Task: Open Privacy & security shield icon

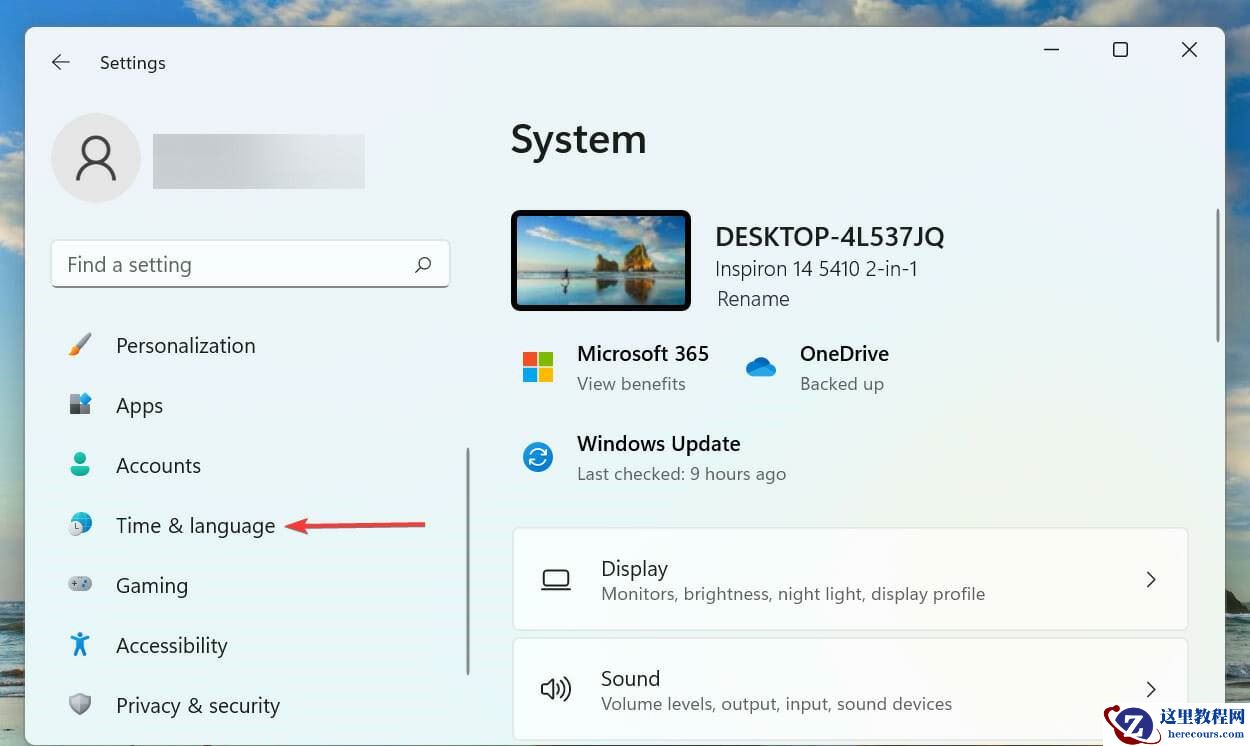Action: (x=80, y=705)
